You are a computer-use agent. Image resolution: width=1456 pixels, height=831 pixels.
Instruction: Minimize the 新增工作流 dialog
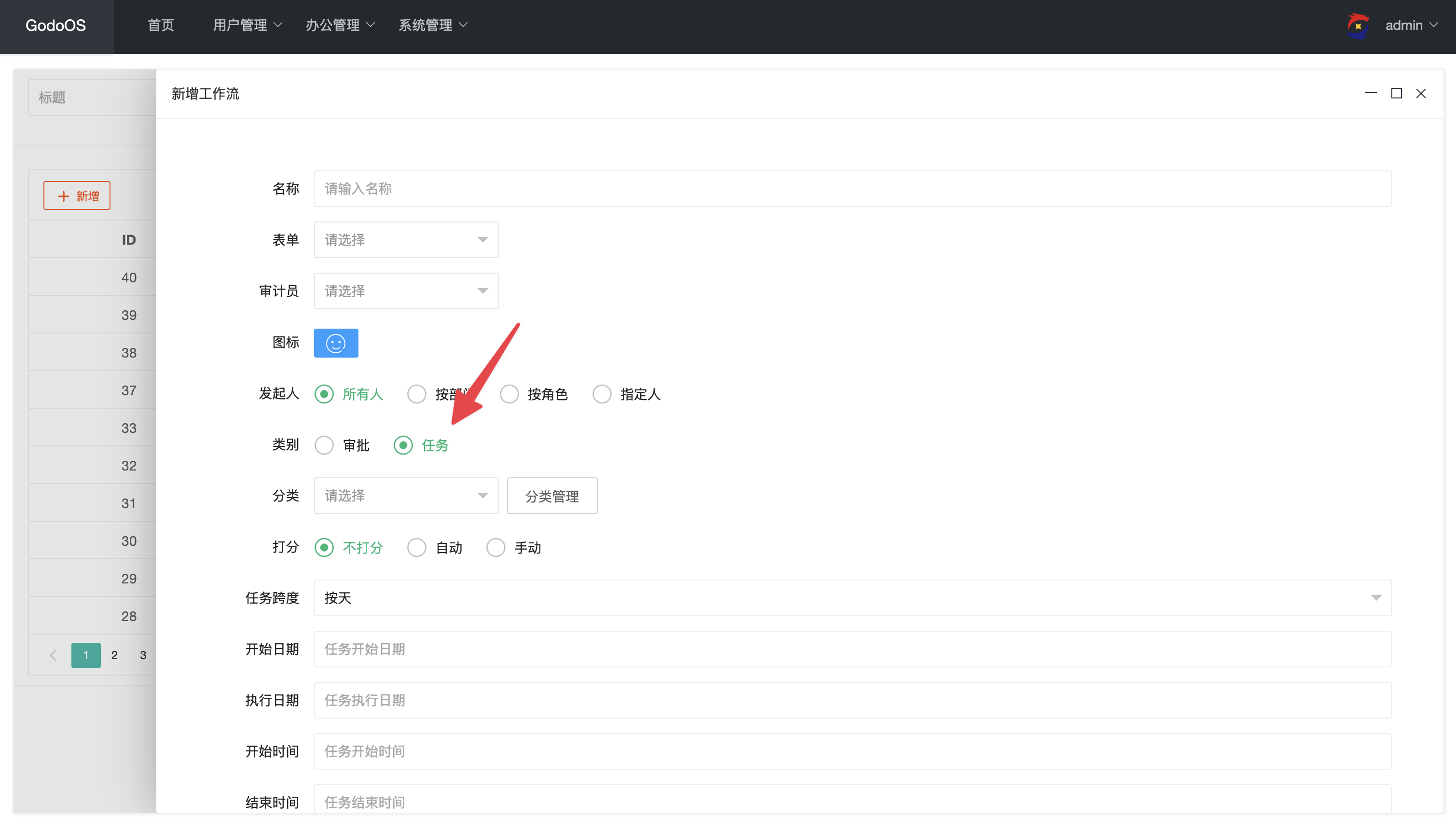coord(1371,93)
